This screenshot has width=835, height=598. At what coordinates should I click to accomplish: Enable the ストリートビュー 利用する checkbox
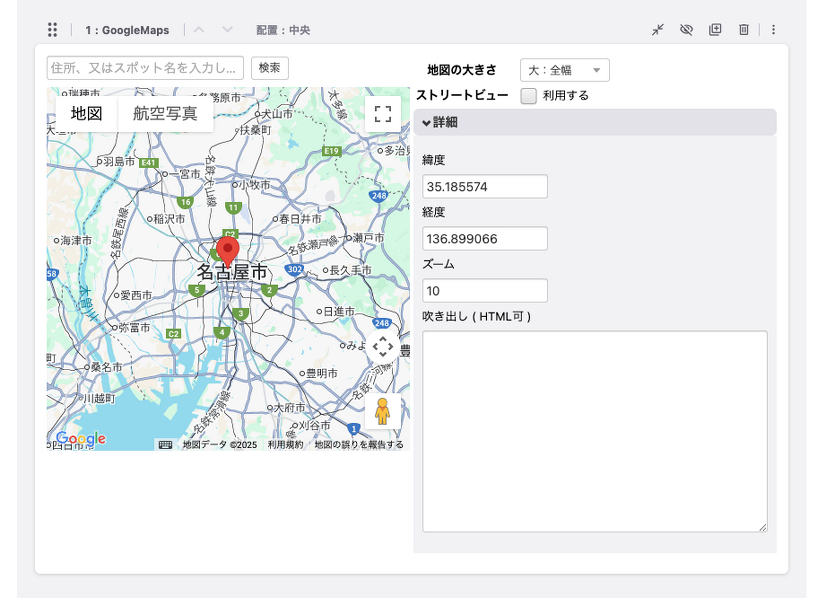point(527,96)
